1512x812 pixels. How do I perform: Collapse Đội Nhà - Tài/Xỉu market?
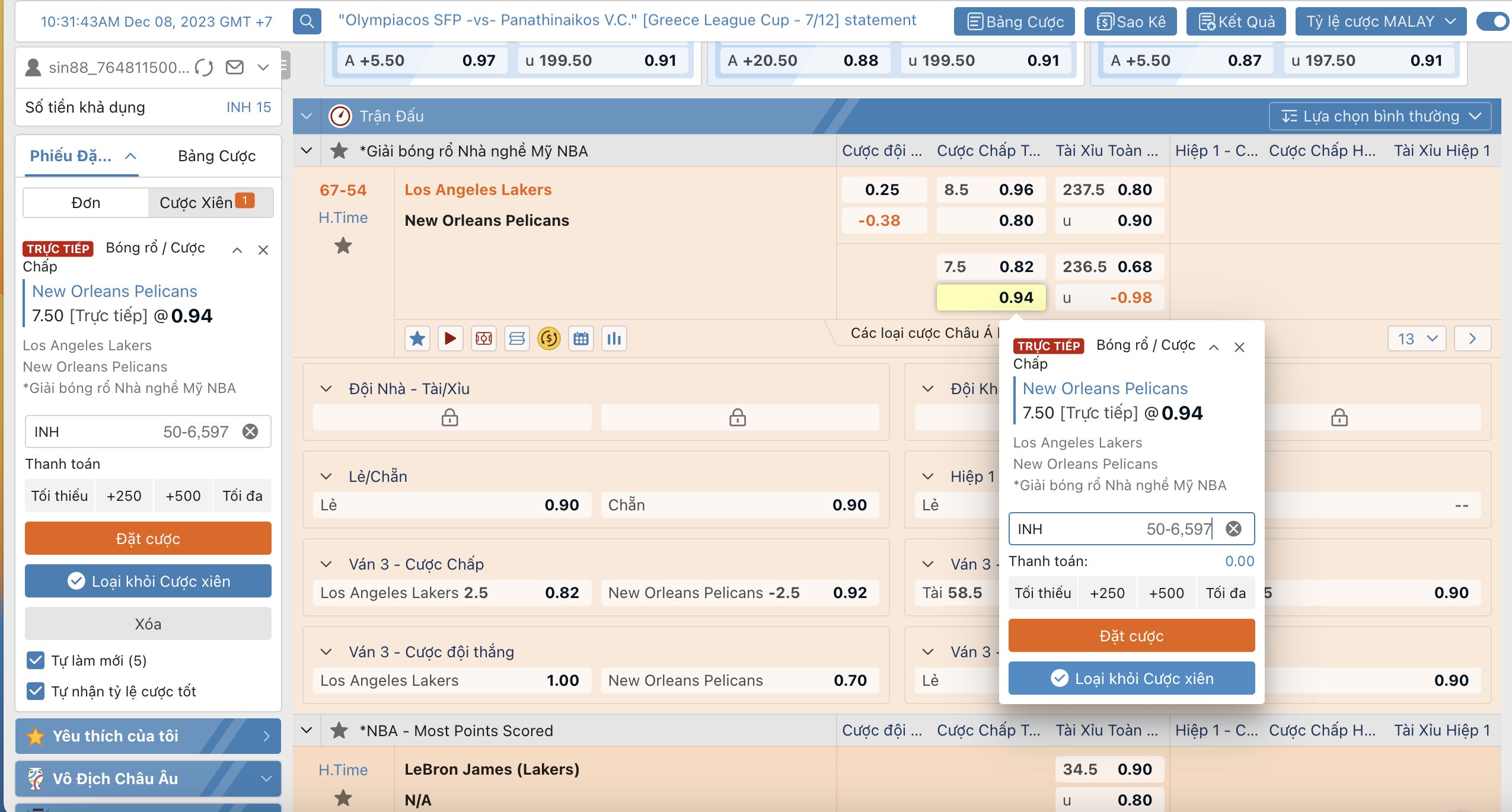point(326,389)
